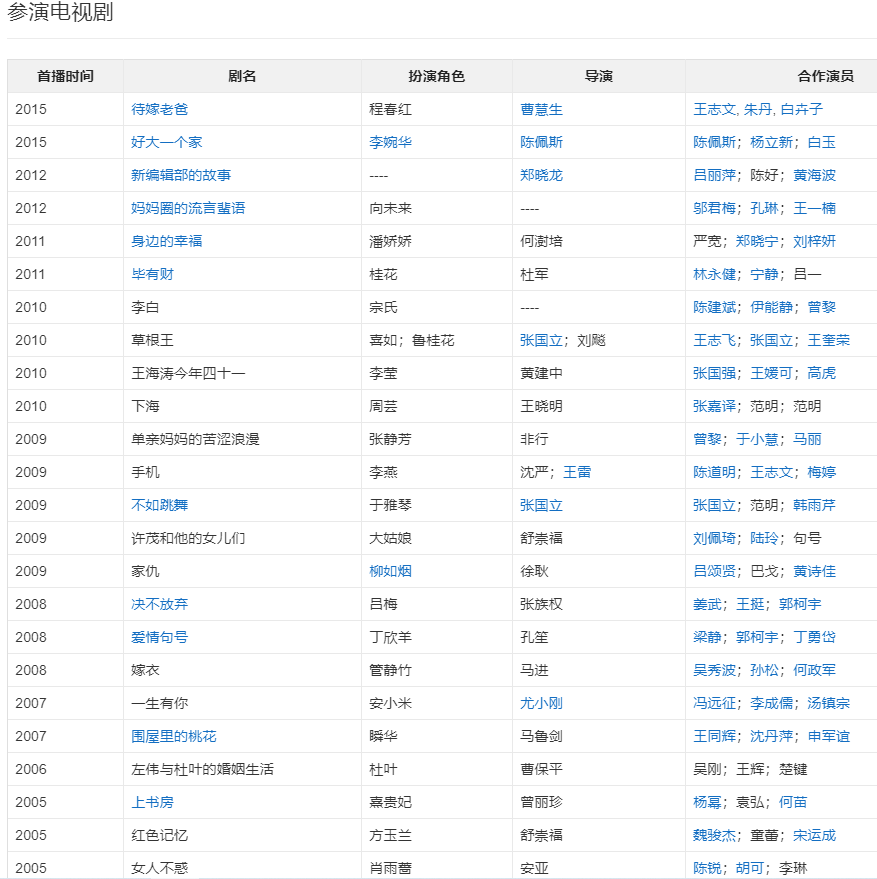Image resolution: width=877 pixels, height=879 pixels.
Task: Open co-star 朱丹 link
Action: (758, 109)
